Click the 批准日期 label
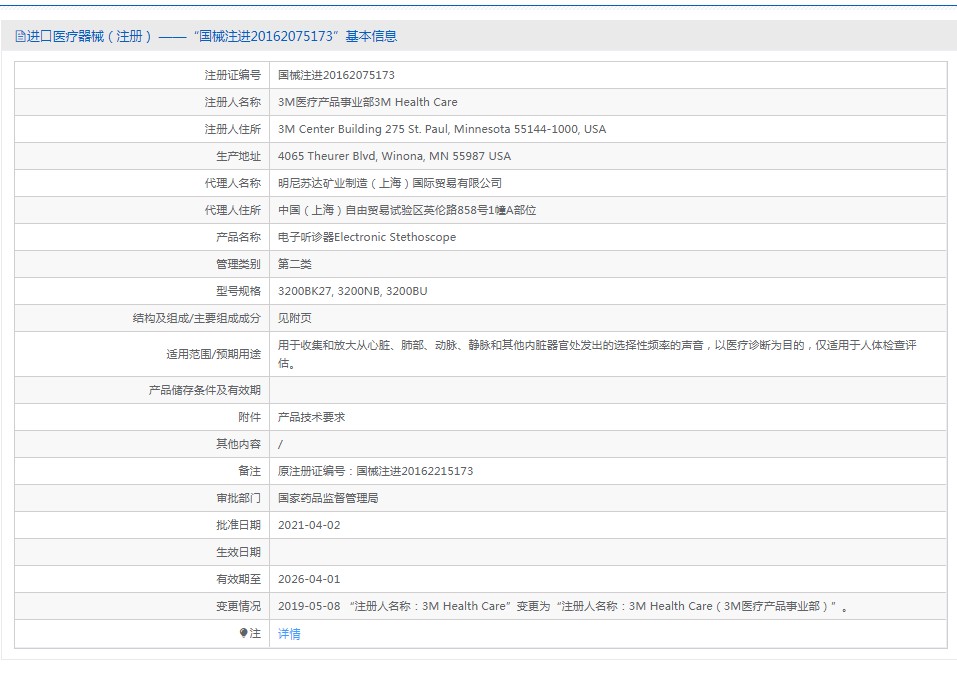Screen dimensions: 957x677 coord(238,525)
